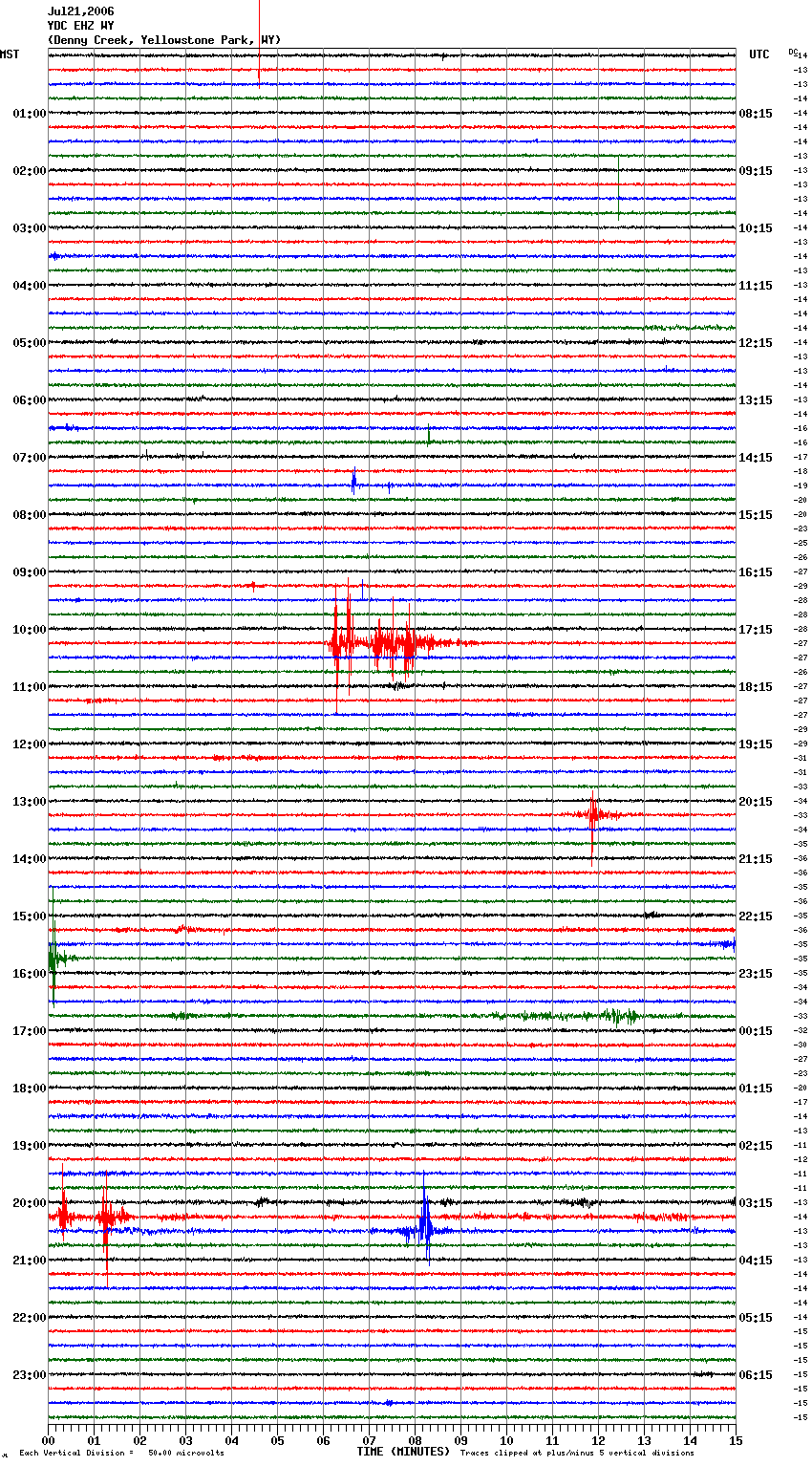Screen dimensions: 812x1466
Task: Click the MST label "07:00"
Action: pos(30,458)
